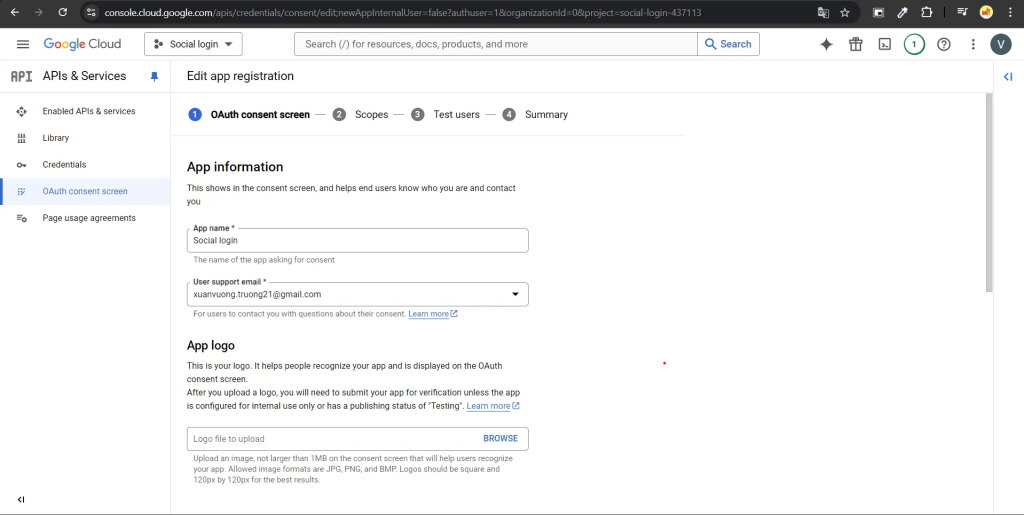Select the Library sidebar item
The image size is (1024, 515).
tap(56, 138)
